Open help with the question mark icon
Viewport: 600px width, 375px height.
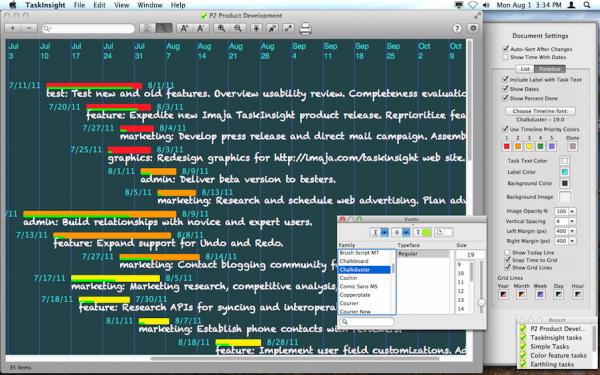coord(457,28)
